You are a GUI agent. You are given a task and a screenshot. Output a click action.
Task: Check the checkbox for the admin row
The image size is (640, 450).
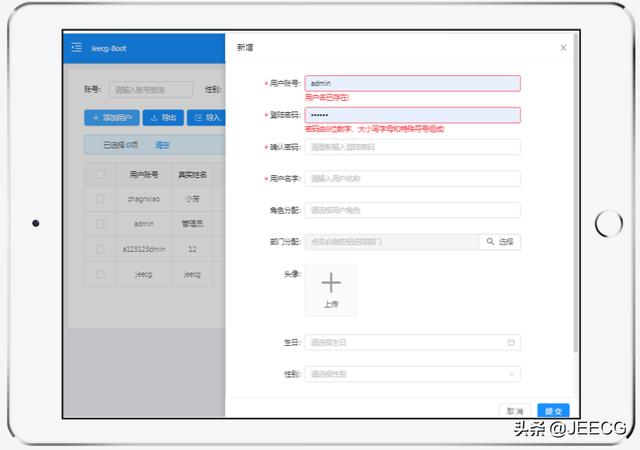(x=100, y=224)
